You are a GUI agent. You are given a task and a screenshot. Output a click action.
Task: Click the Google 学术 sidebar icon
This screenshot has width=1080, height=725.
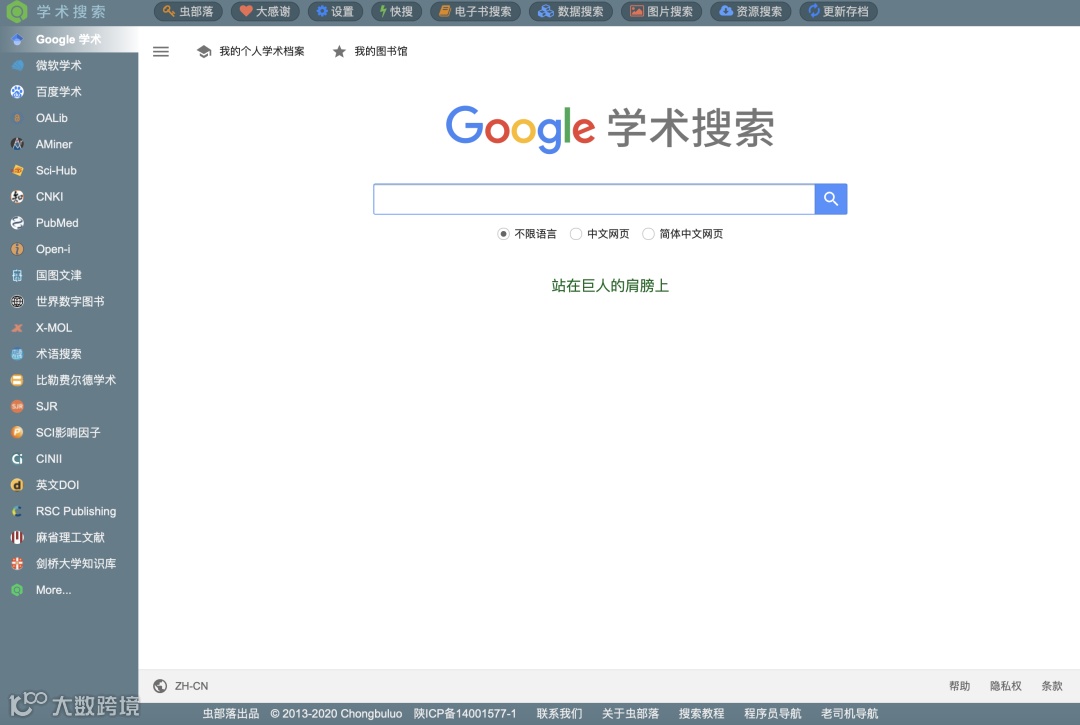[17, 39]
